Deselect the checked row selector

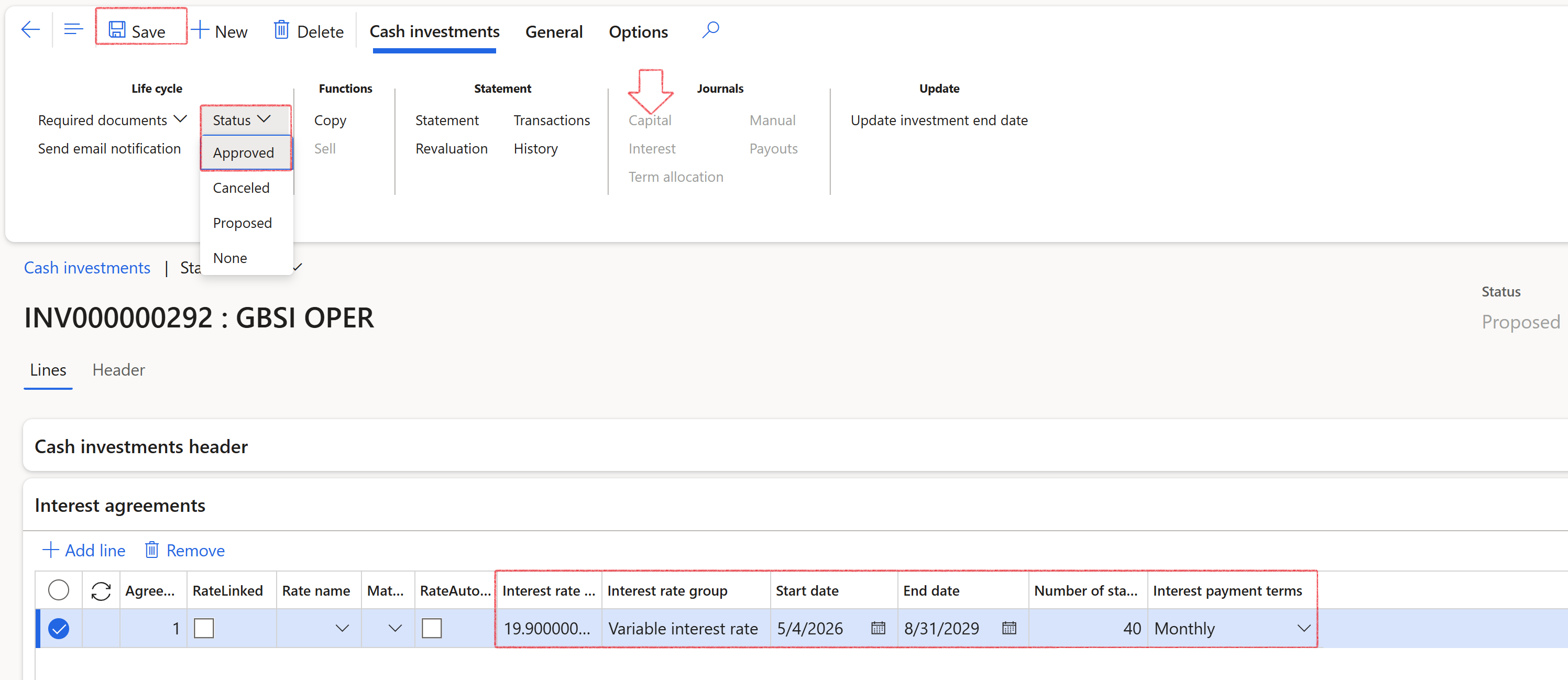pyautogui.click(x=59, y=628)
